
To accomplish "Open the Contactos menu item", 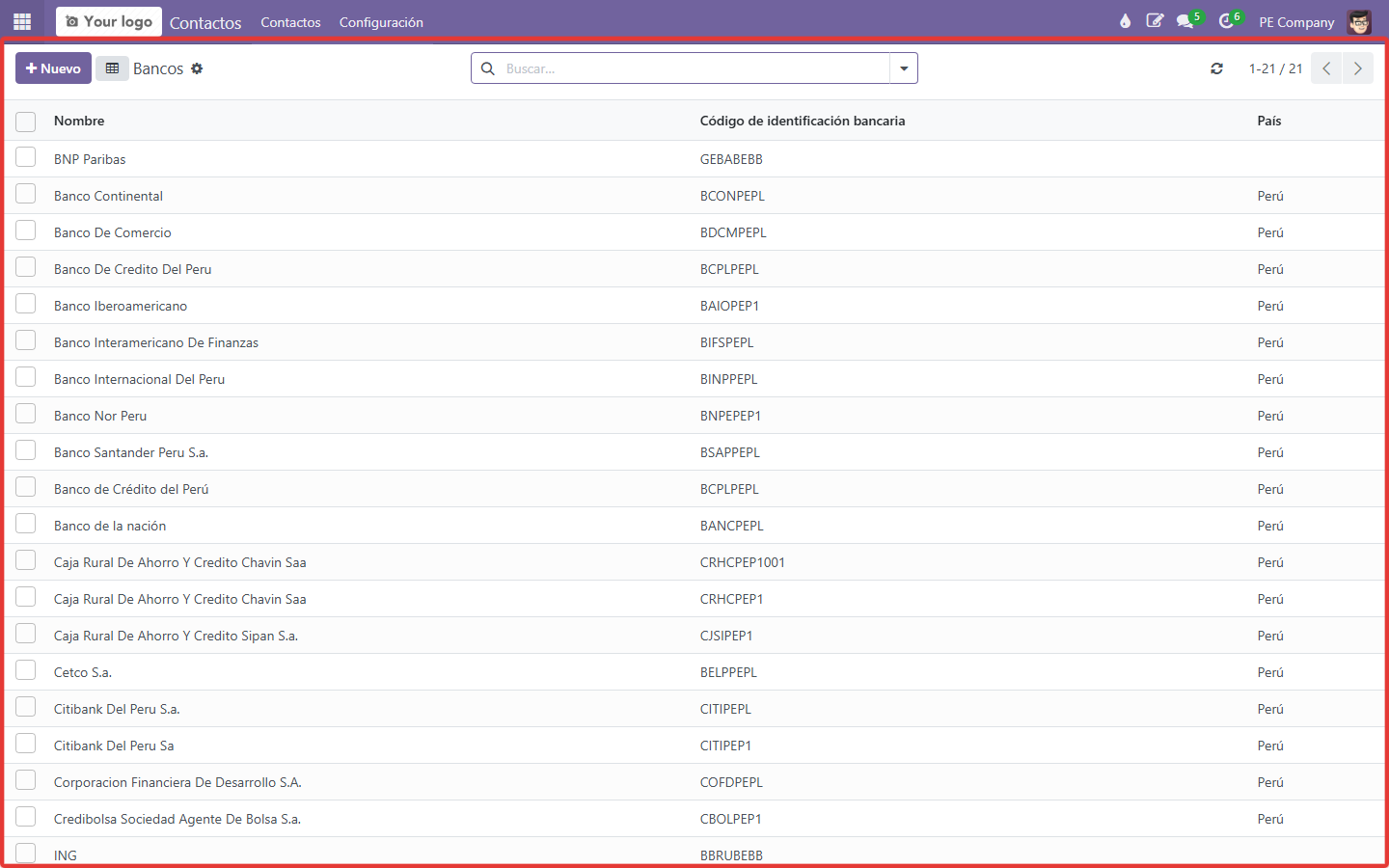I will click(290, 22).
